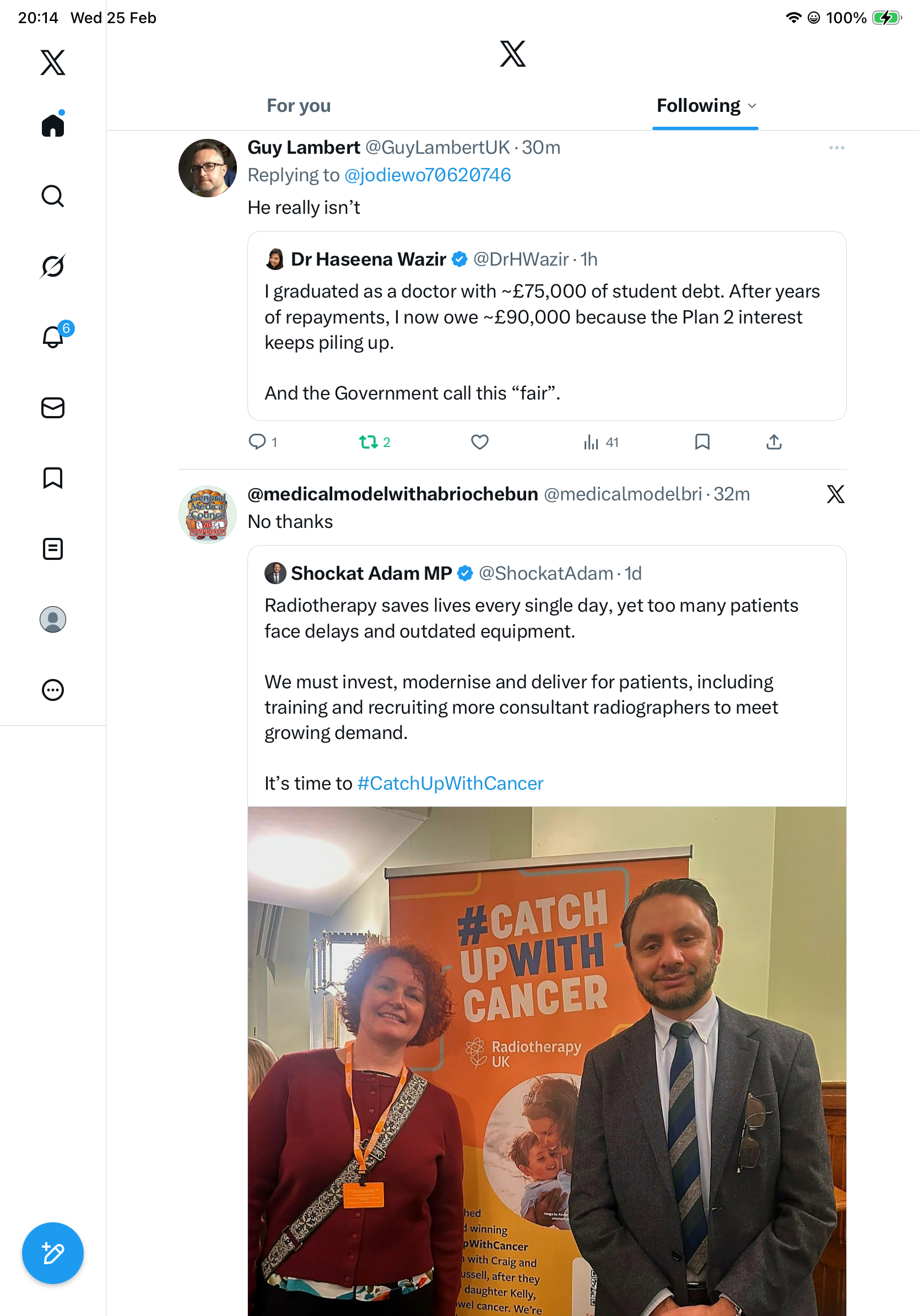Open the Search icon in sidebar
This screenshot has height=1316, width=919.
(53, 196)
